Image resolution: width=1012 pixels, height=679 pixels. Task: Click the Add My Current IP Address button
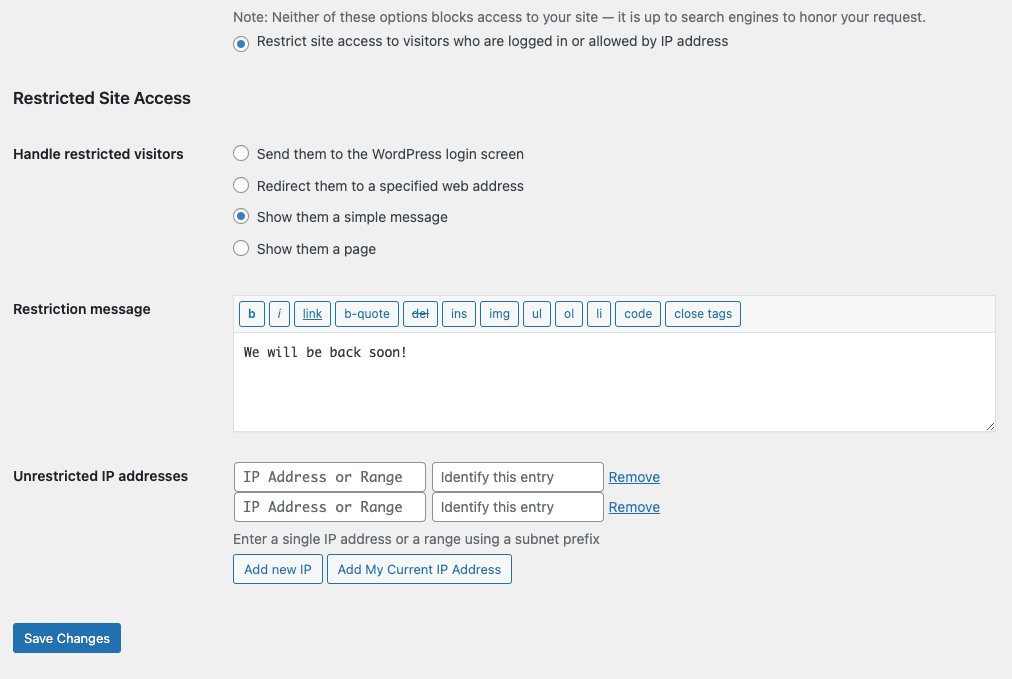click(419, 570)
